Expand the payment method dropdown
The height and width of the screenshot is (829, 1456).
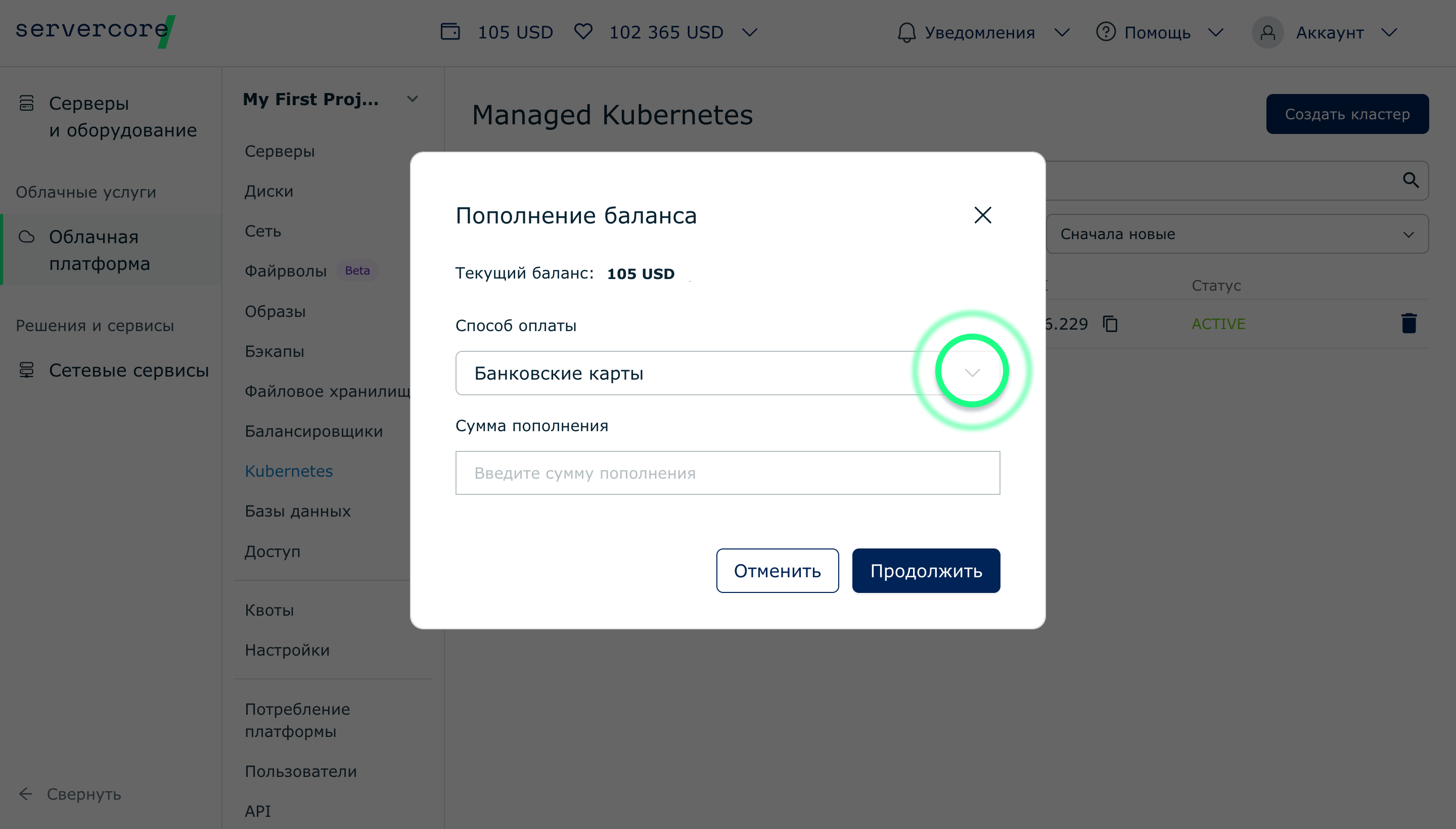pyautogui.click(x=972, y=373)
